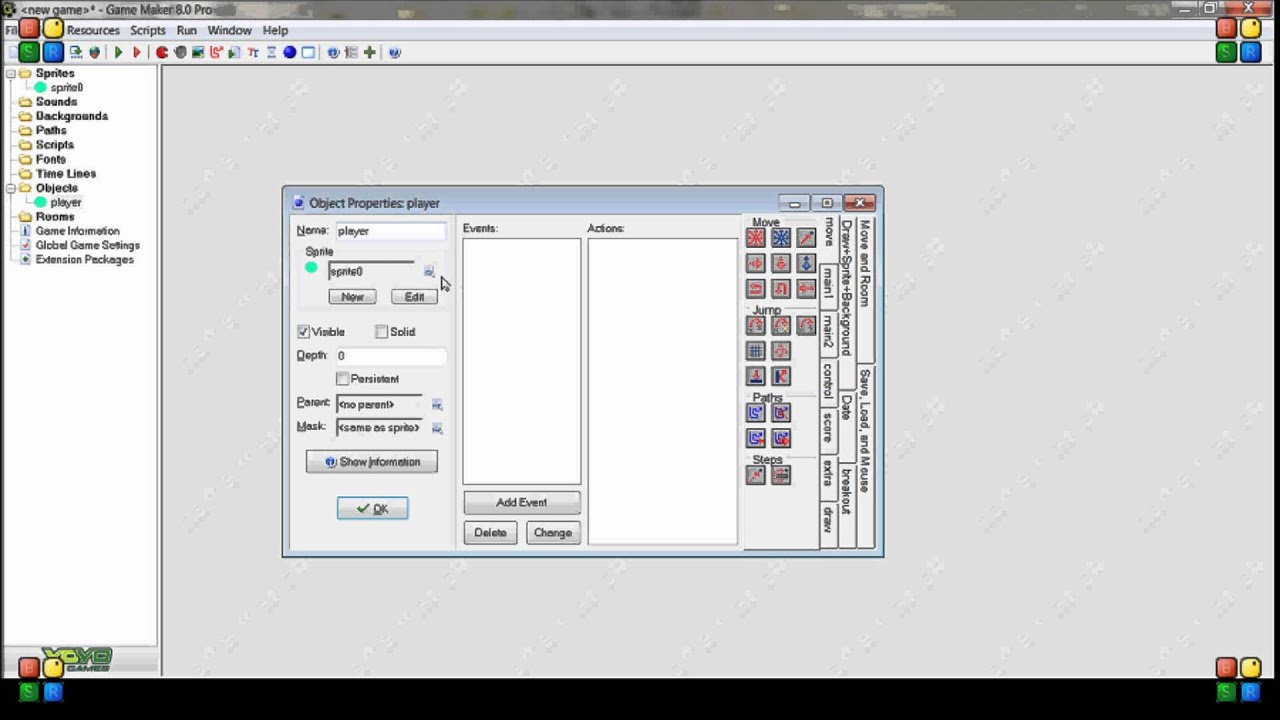Open the Parent selection menu
Image resolution: width=1280 pixels, height=720 pixels.
point(437,404)
